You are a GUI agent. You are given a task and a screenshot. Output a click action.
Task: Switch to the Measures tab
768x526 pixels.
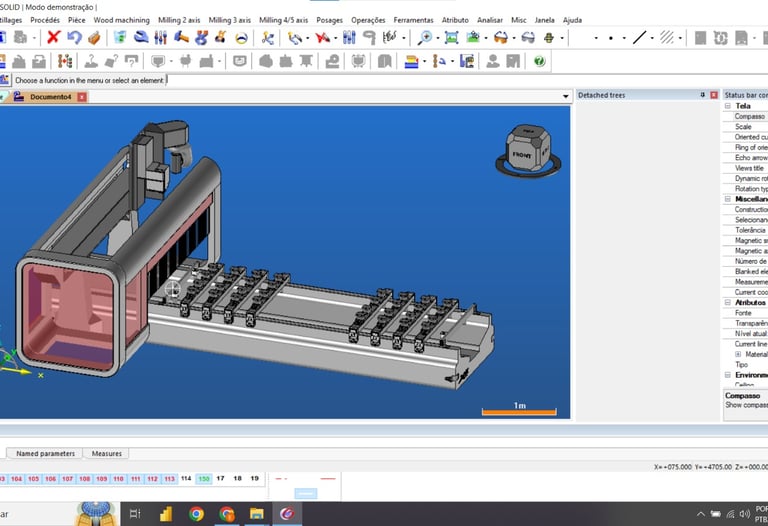click(x=106, y=453)
